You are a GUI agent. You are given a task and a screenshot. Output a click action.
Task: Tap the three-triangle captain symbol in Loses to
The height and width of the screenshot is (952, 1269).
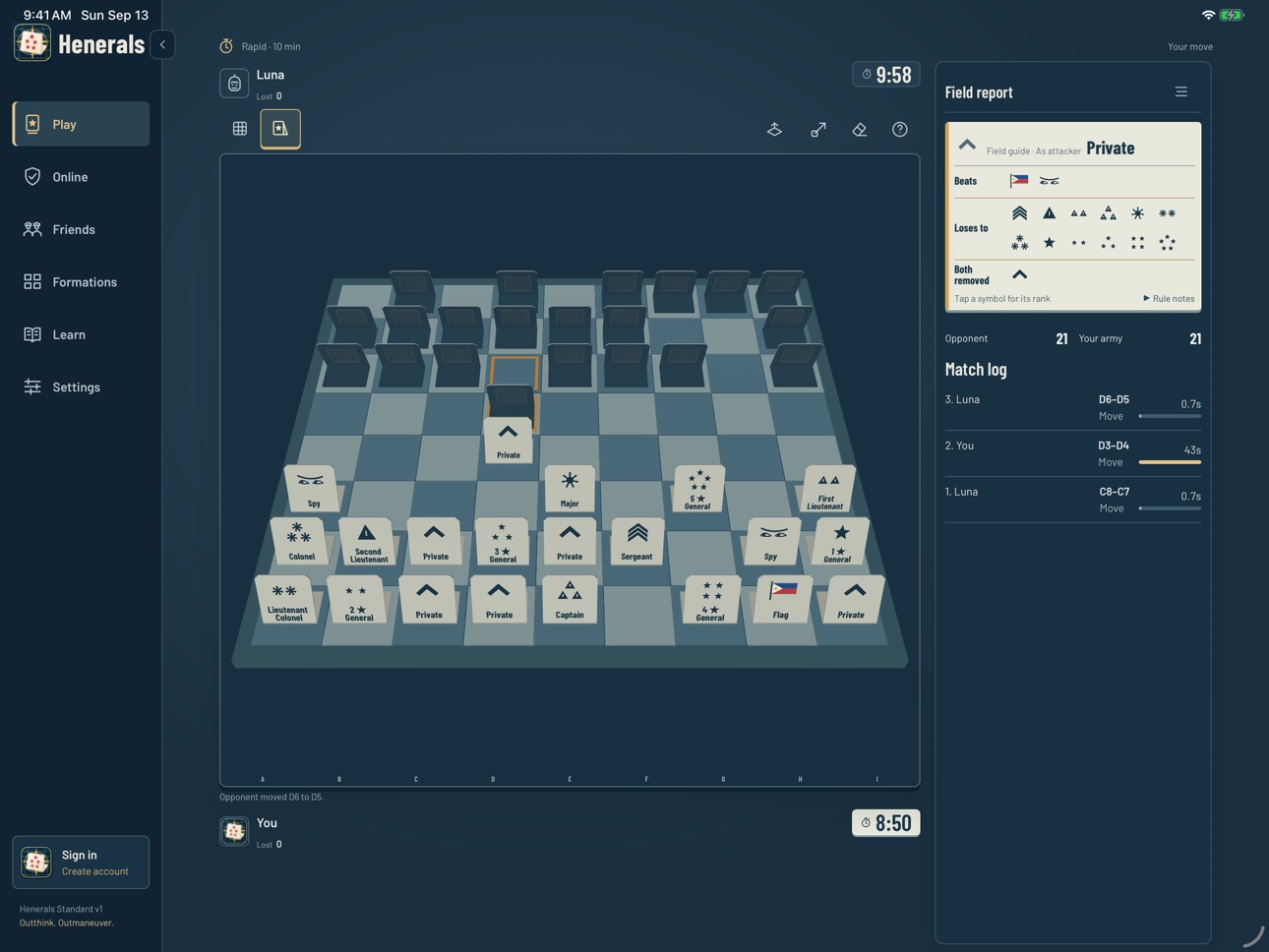(1108, 213)
